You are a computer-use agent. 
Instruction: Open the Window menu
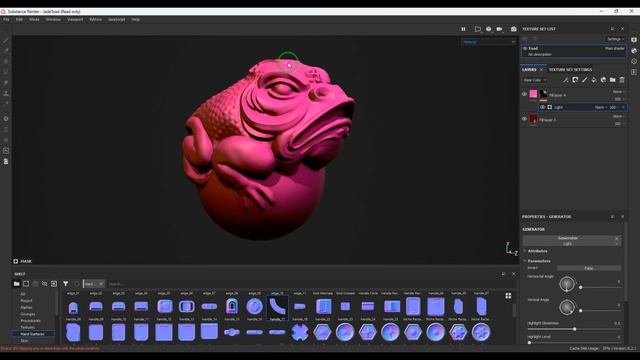tap(53, 19)
